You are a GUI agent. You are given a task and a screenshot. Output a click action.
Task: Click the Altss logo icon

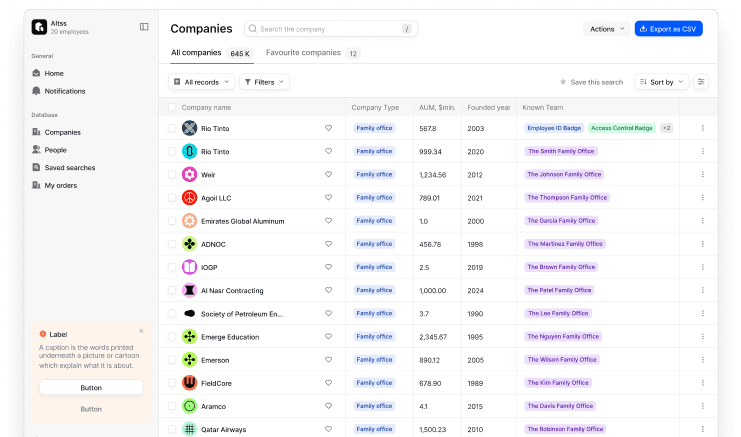(39, 27)
